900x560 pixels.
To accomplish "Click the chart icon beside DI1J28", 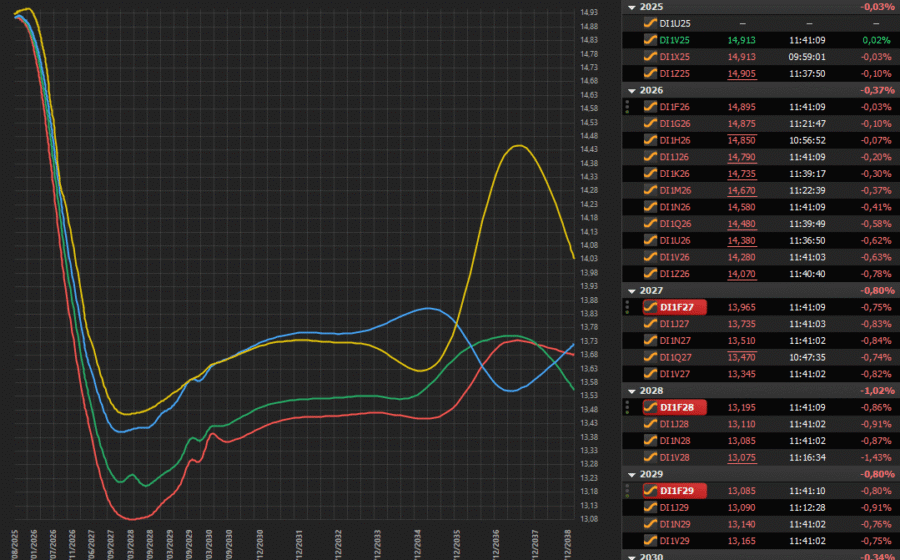I will pyautogui.click(x=650, y=424).
